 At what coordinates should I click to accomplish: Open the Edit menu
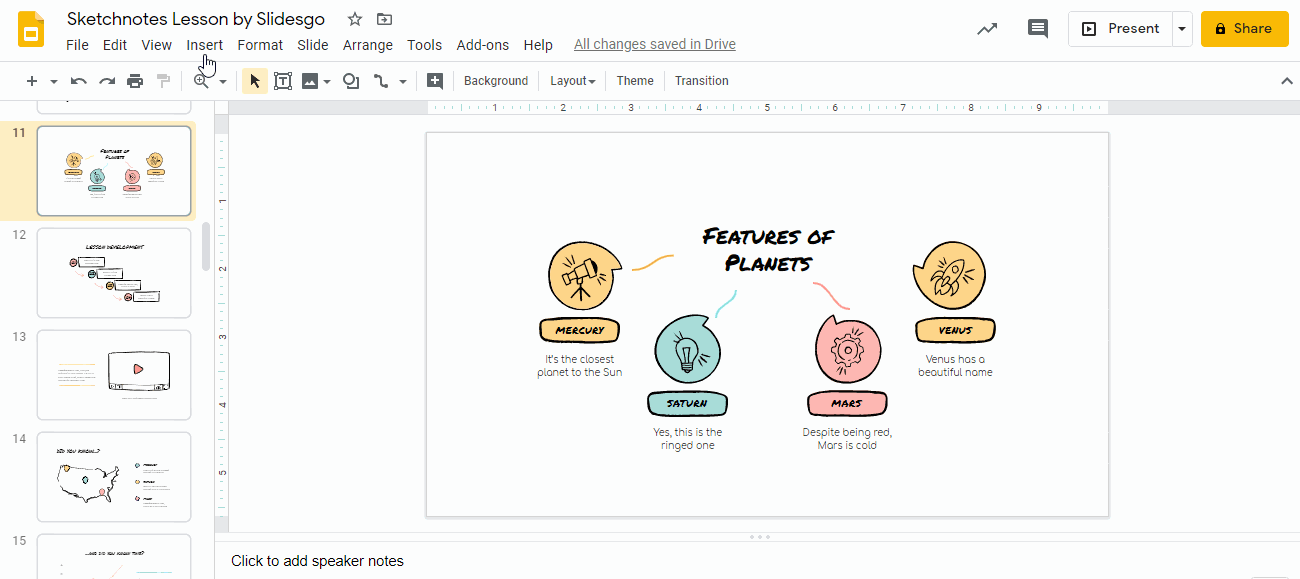click(115, 45)
